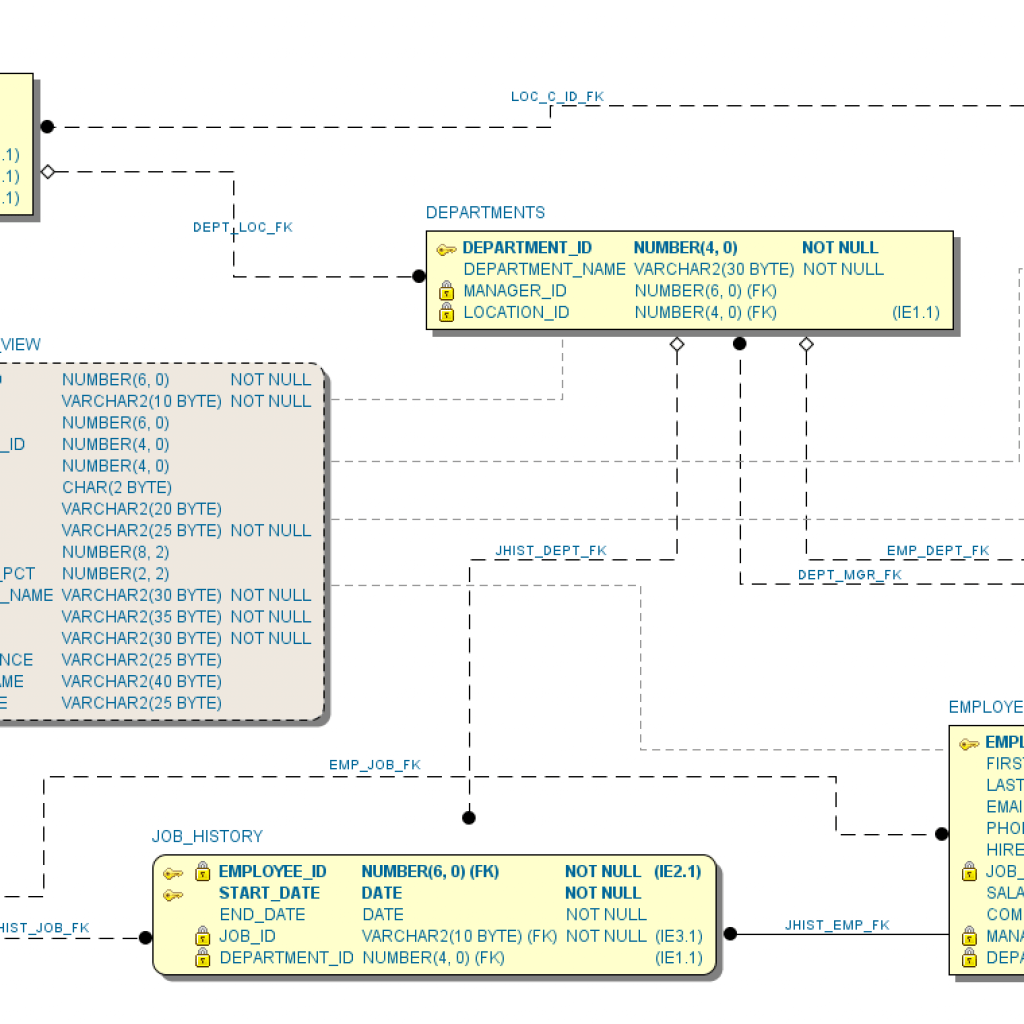Toggle the diamond connector on the DEPT_MGR_FK line

[806, 343]
